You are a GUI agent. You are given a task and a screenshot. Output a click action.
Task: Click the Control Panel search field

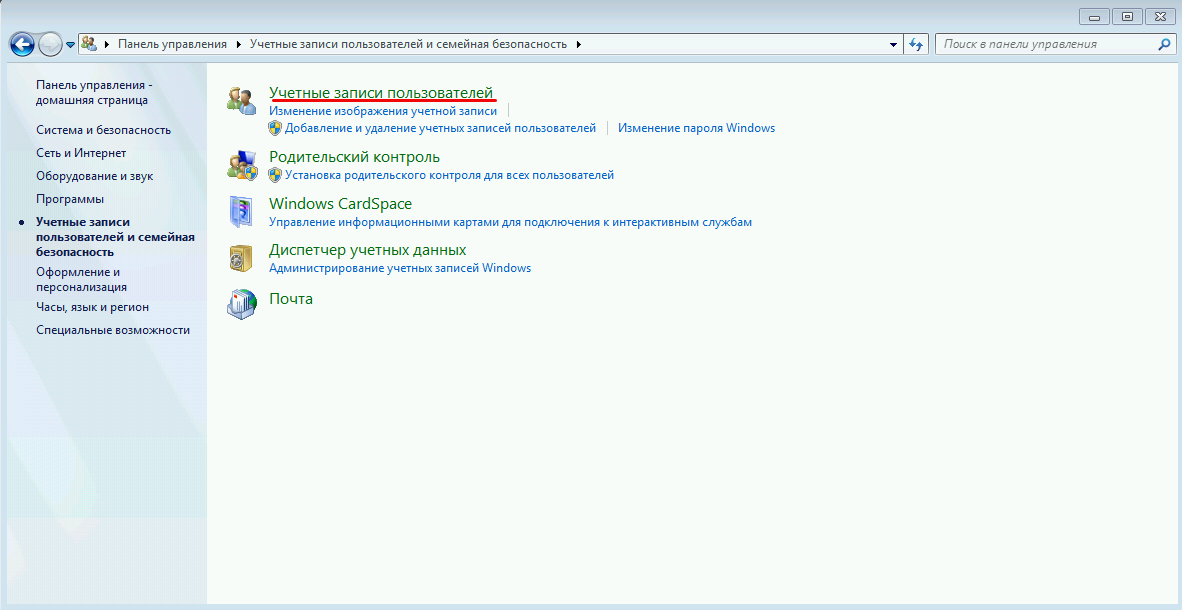point(1045,44)
